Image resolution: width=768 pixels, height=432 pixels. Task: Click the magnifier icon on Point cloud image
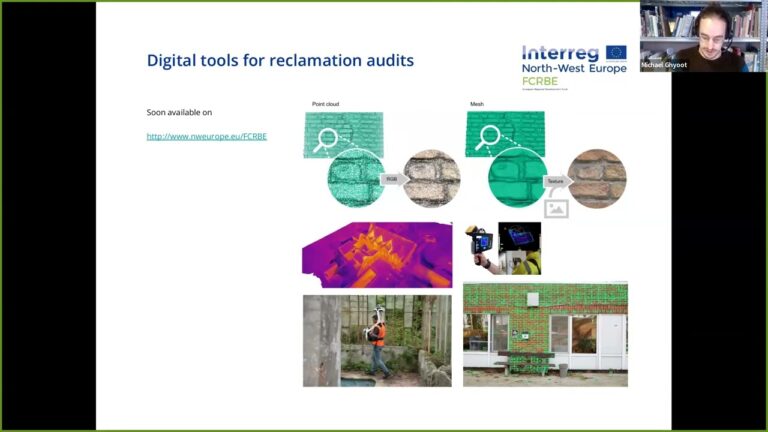(x=322, y=142)
